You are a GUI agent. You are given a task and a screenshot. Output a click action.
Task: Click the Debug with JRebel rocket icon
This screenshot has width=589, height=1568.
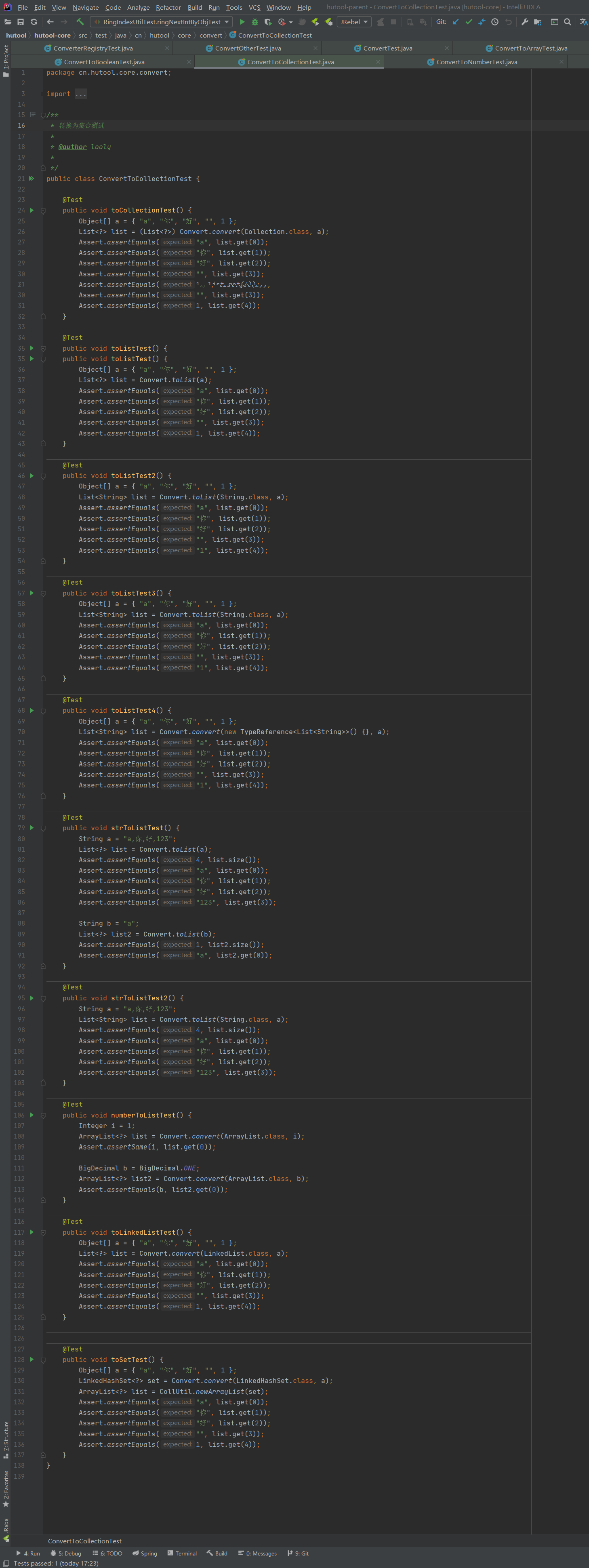[x=328, y=22]
